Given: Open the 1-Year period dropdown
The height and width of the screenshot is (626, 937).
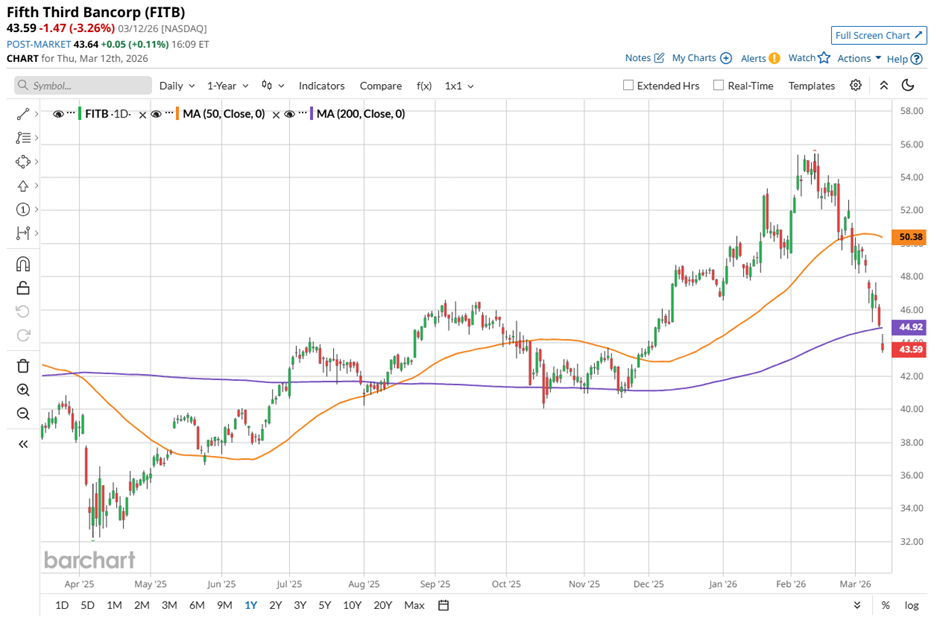Looking at the screenshot, I should 227,86.
